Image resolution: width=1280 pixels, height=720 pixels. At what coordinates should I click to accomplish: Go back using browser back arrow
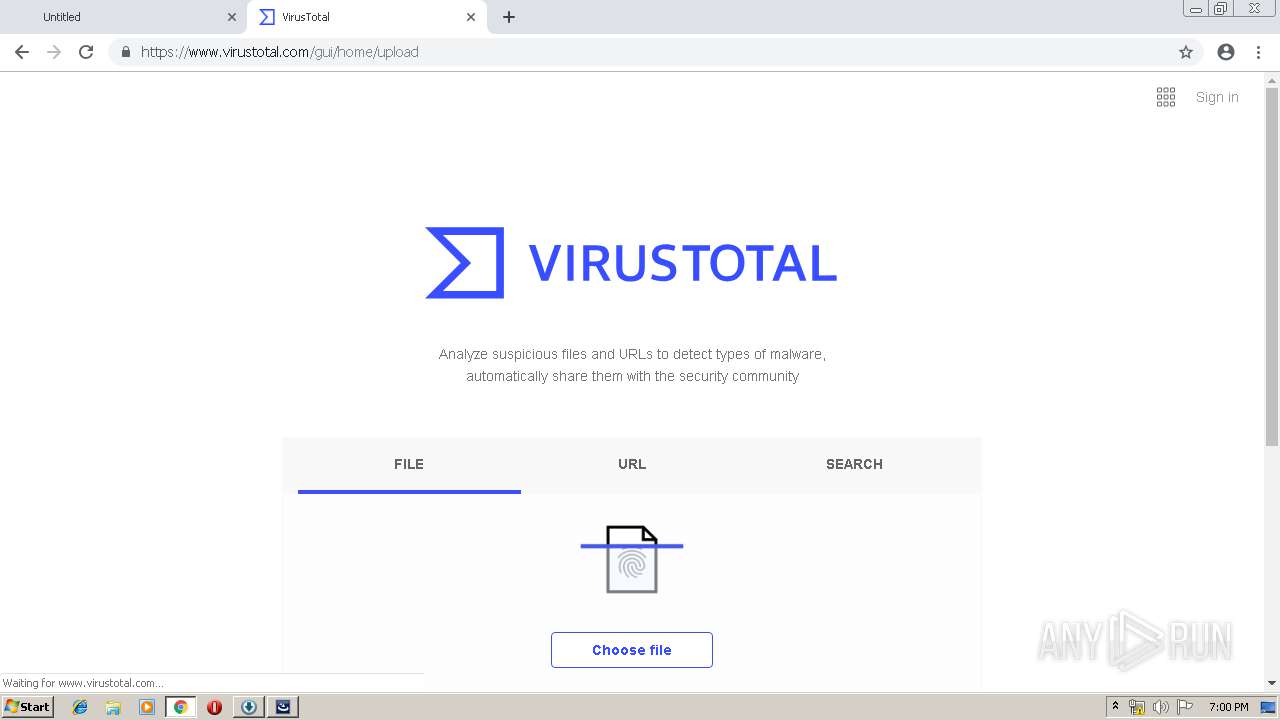pos(22,52)
